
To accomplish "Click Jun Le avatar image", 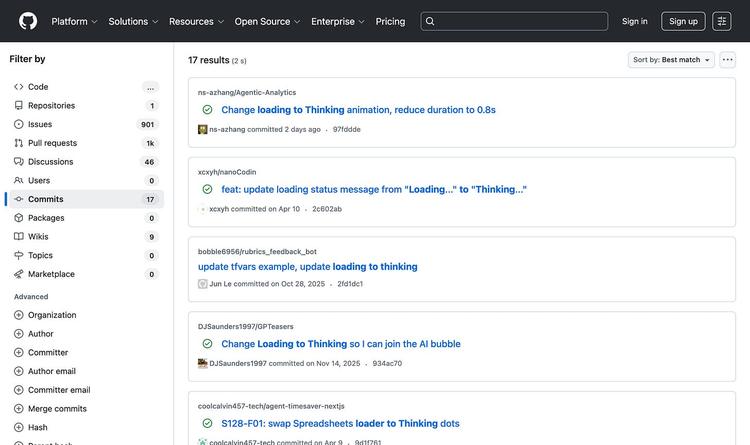I will tap(202, 284).
